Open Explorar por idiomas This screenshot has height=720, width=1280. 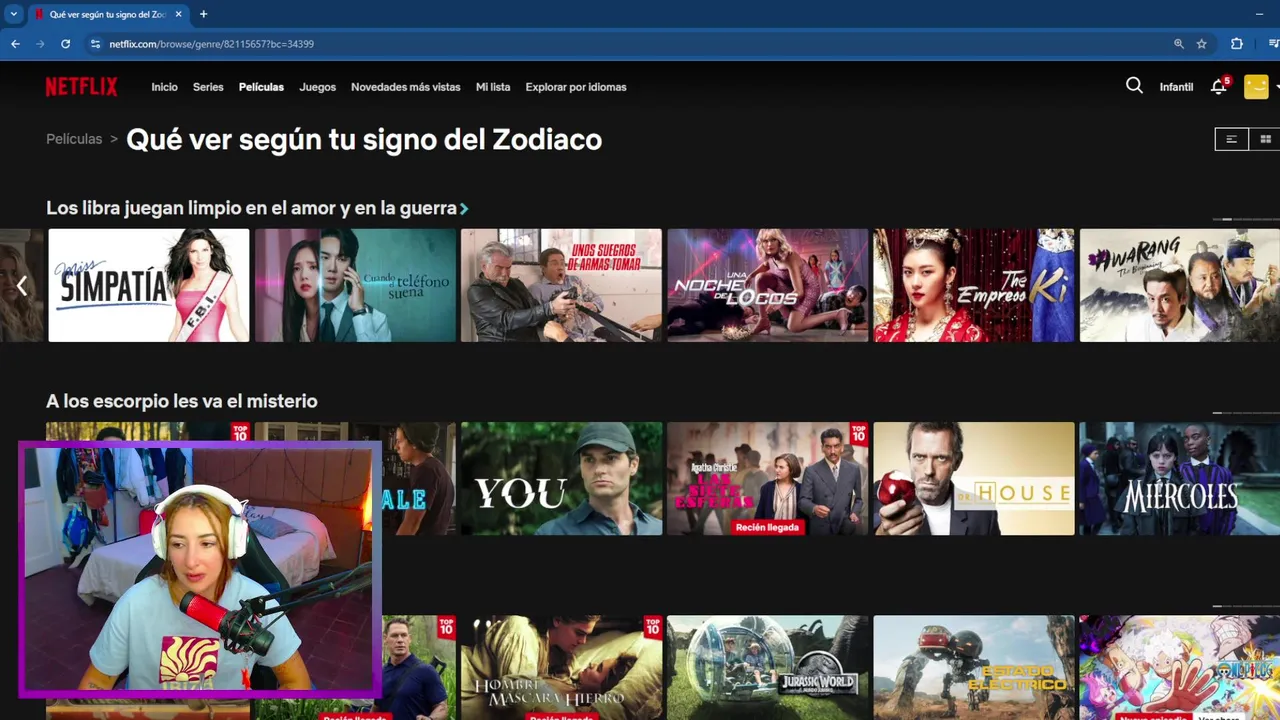click(576, 87)
